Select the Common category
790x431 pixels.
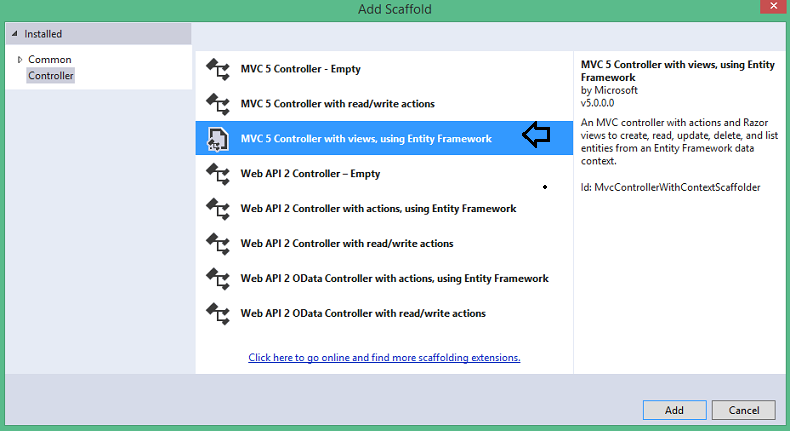tap(50, 59)
